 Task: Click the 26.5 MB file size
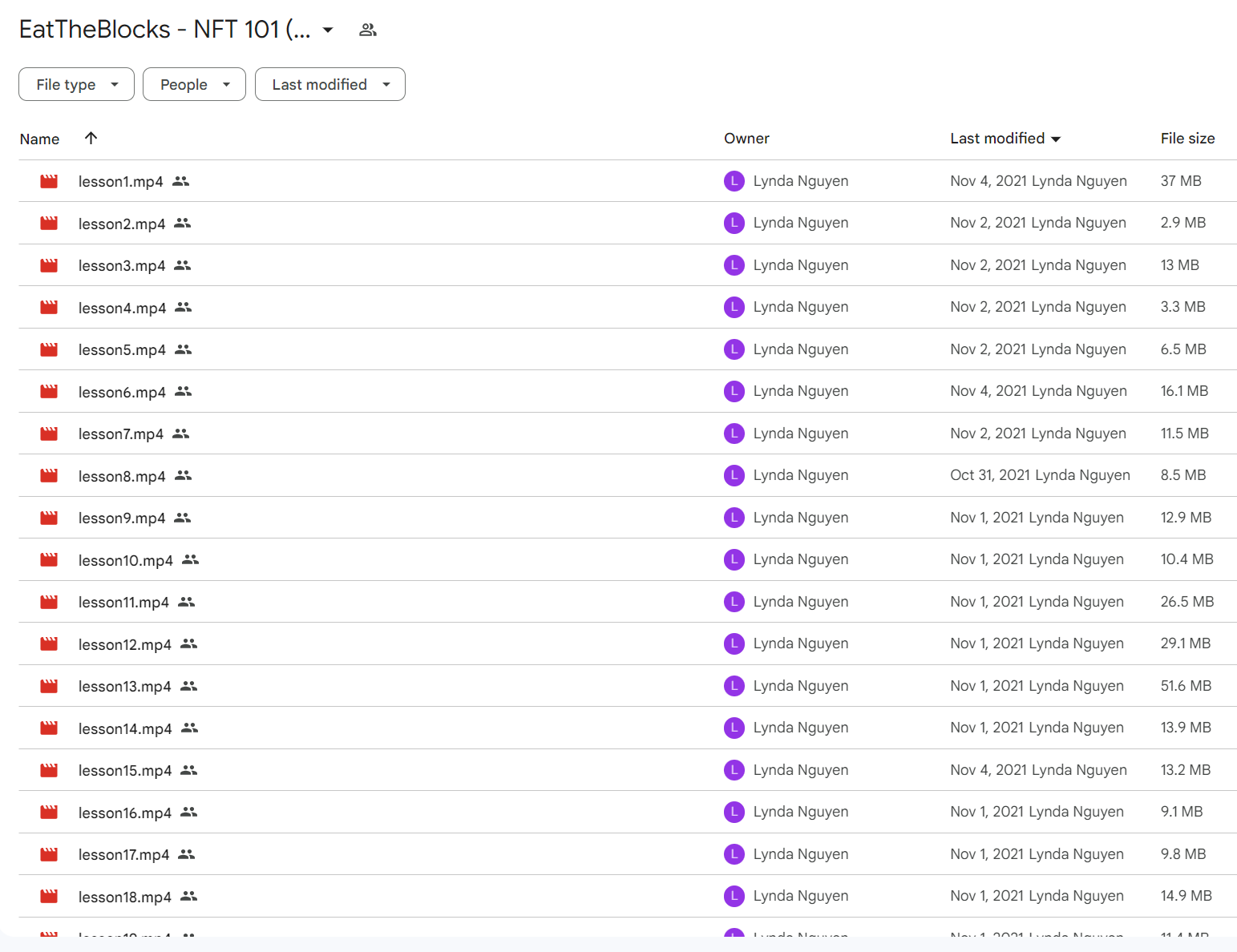click(1187, 602)
